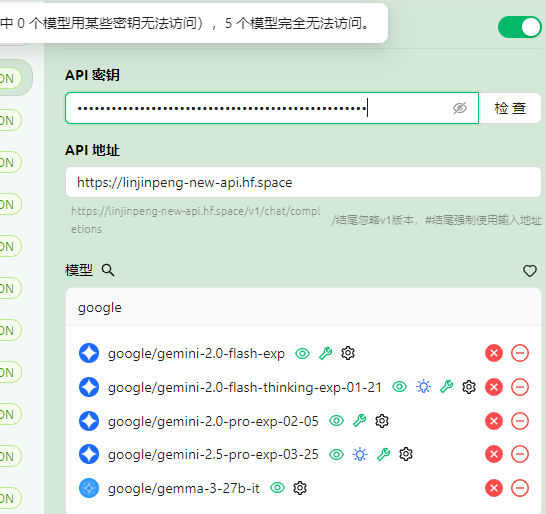The width and height of the screenshot is (546, 514).
Task: Select model name google/gemini-2.0-flash-thinking-exp-01-21
Action: click(245, 387)
